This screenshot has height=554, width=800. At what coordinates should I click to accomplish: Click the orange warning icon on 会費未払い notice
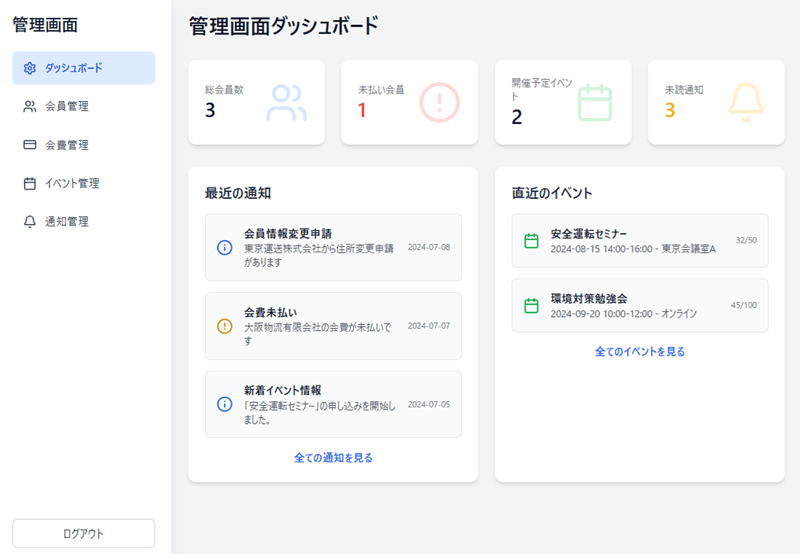224,326
